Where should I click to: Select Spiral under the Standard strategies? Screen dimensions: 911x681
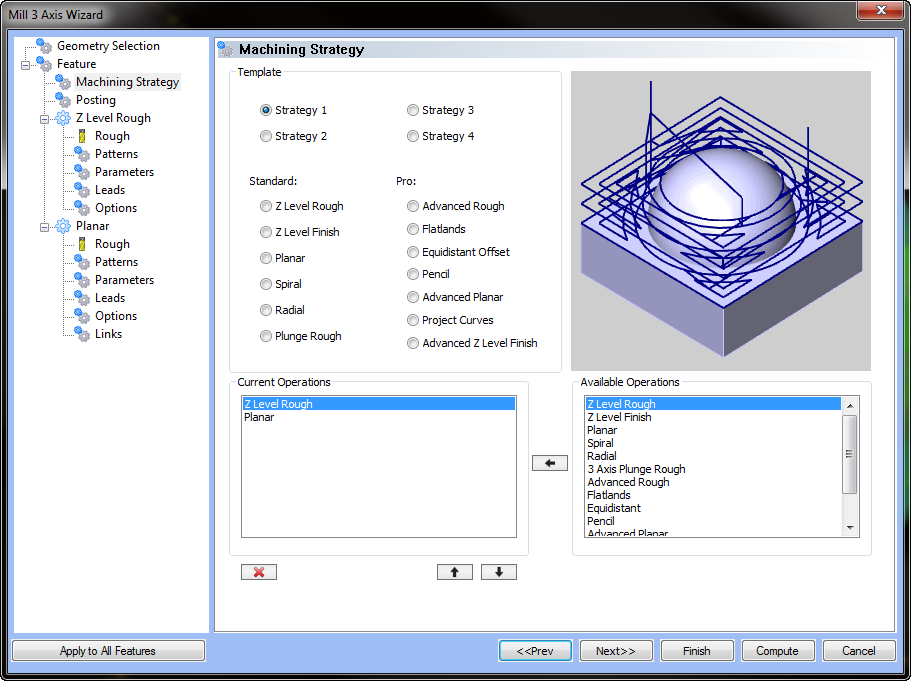click(x=263, y=284)
